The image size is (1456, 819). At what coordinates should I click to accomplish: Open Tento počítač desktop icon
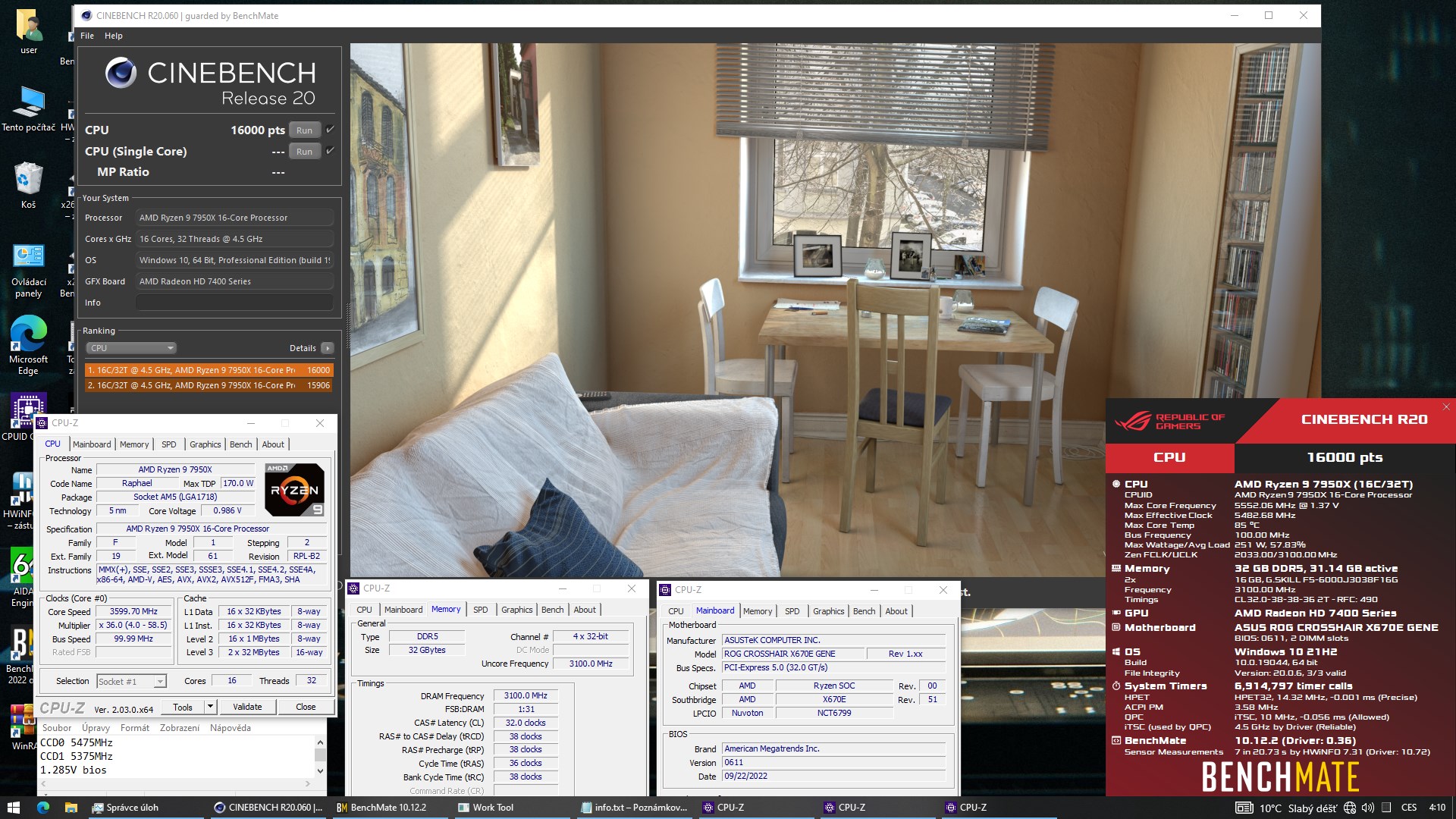(29, 110)
